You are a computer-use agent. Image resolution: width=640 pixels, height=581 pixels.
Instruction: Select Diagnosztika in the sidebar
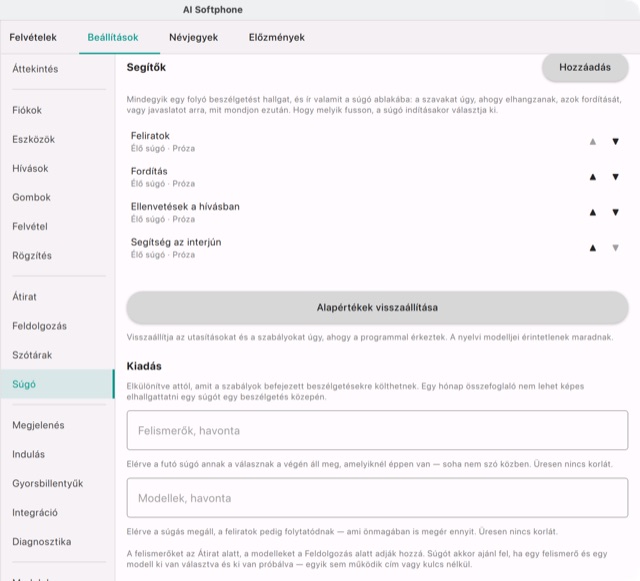[42, 542]
